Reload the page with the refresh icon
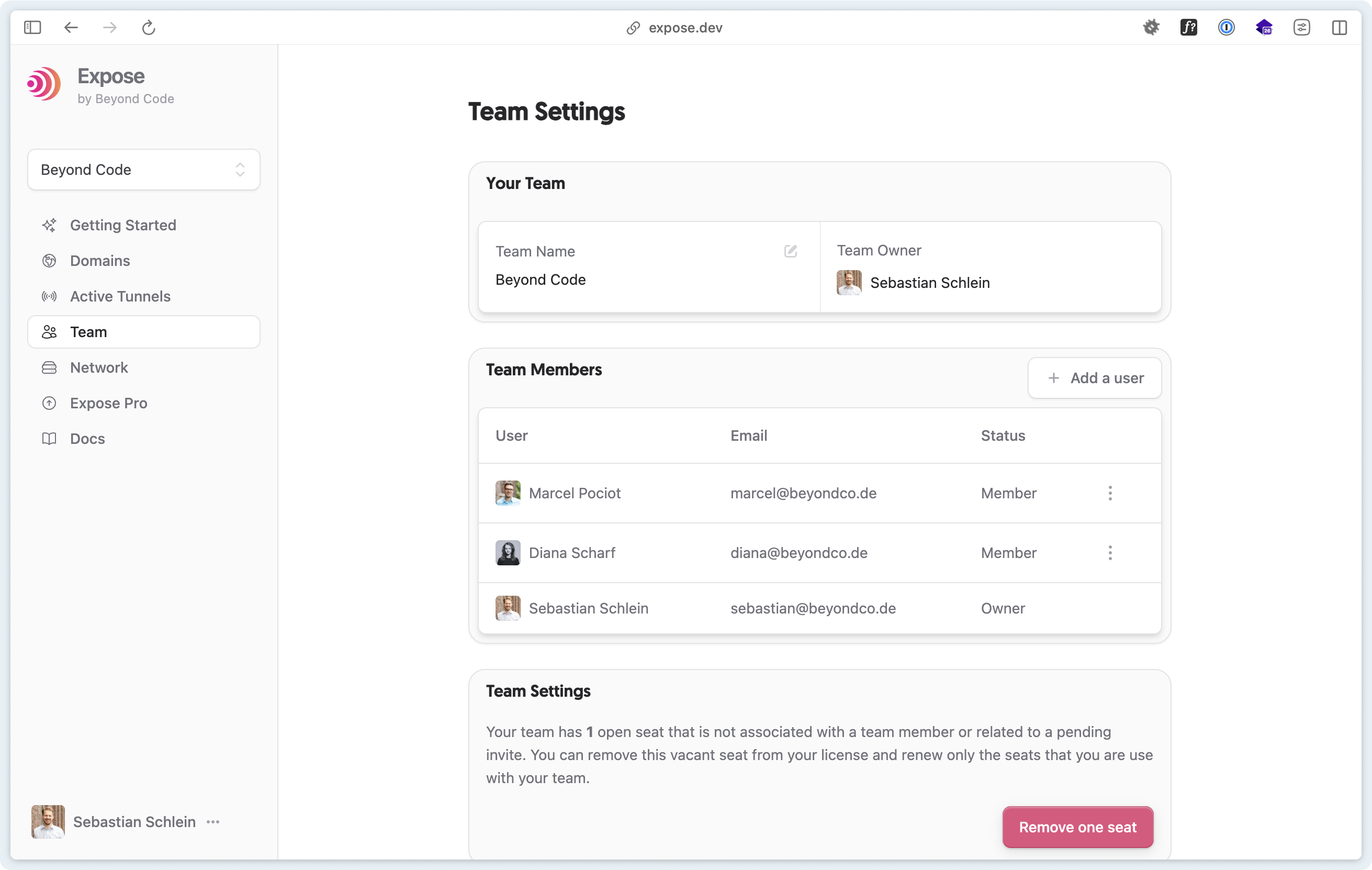 [x=148, y=27]
